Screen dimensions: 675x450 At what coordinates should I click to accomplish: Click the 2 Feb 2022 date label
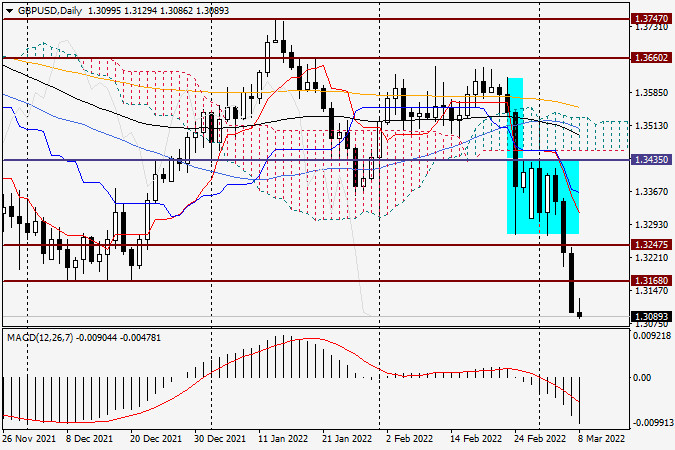coord(409,439)
